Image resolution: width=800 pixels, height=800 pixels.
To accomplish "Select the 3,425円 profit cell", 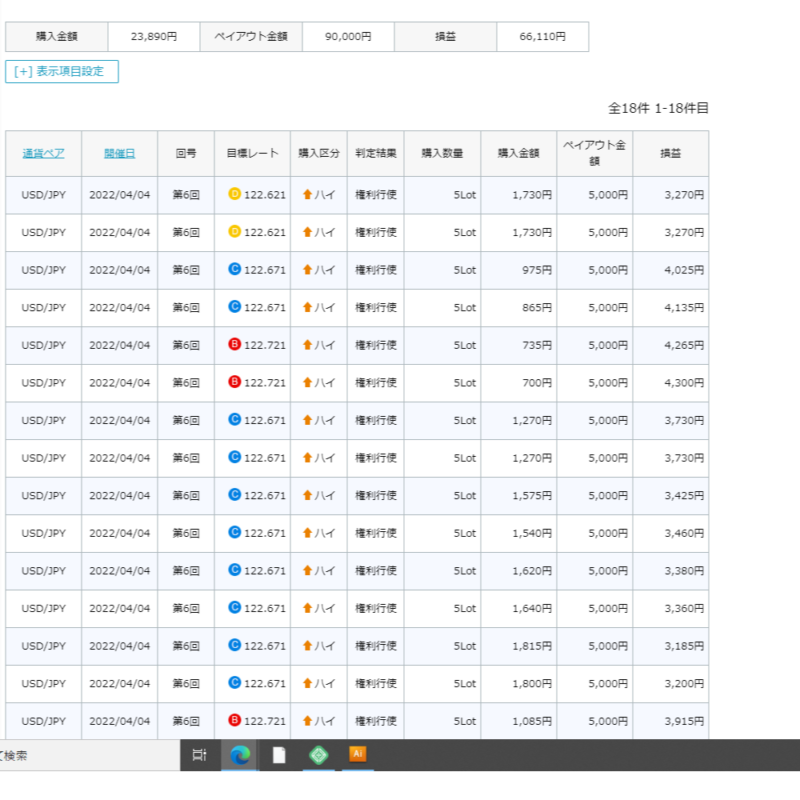I will pyautogui.click(x=670, y=495).
